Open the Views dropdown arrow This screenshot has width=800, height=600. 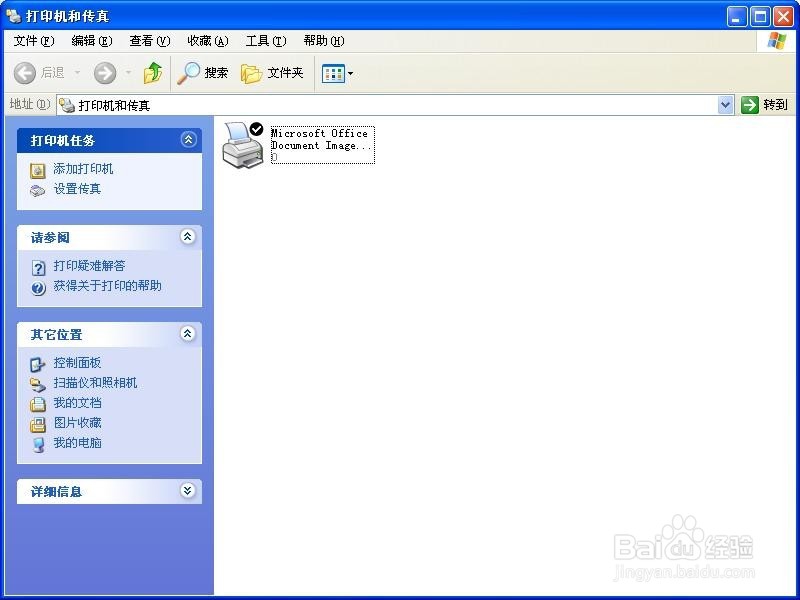click(x=351, y=73)
